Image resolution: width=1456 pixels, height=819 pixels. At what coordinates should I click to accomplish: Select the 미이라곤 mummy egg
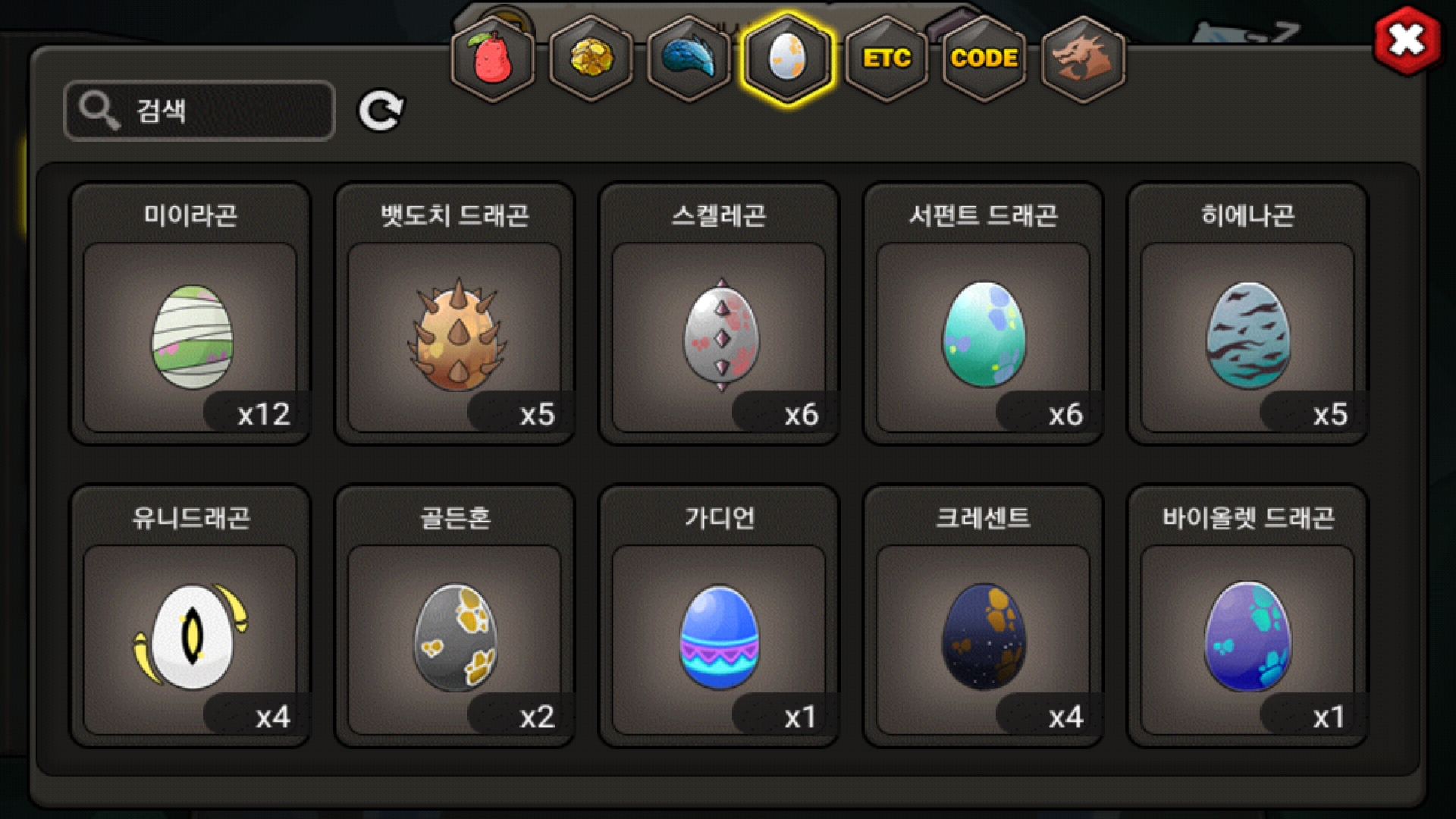[x=190, y=314]
